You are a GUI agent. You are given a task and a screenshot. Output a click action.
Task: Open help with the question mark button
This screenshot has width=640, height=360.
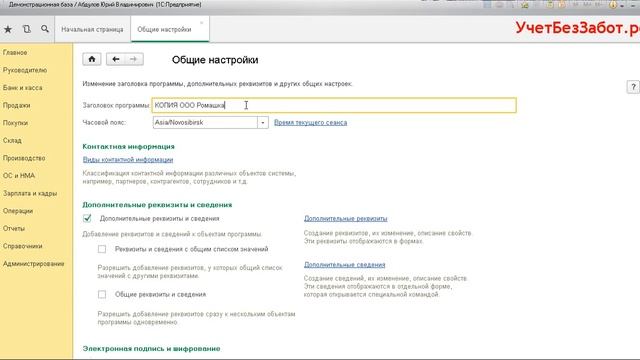[x=633, y=87]
